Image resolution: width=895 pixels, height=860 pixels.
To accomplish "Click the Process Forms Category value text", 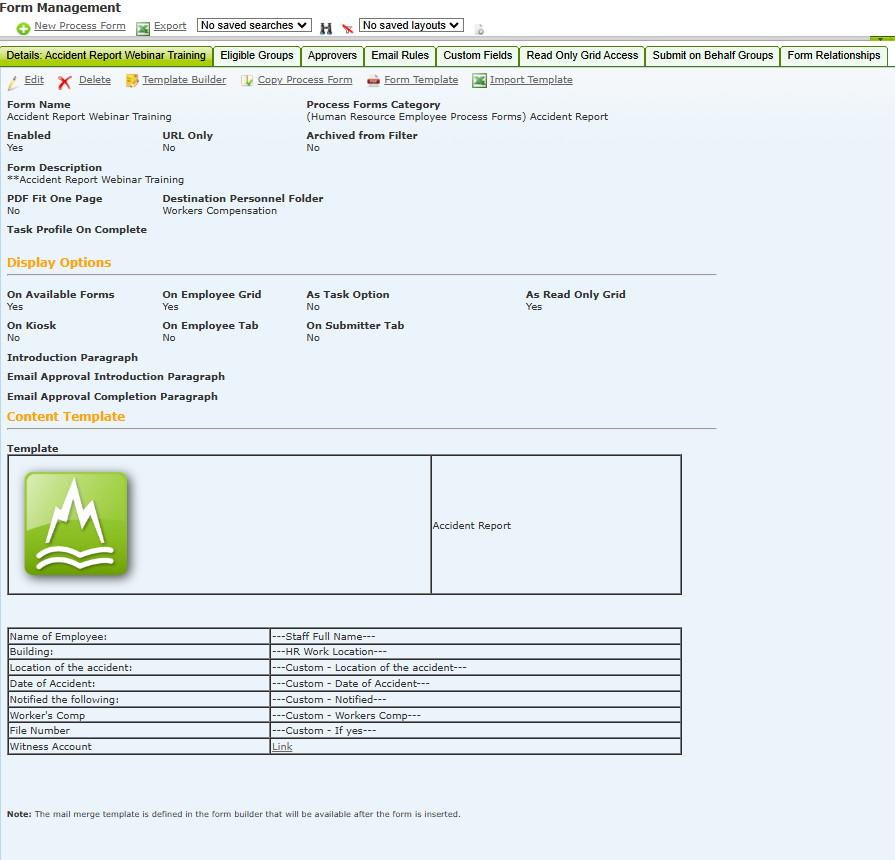I will [x=457, y=116].
